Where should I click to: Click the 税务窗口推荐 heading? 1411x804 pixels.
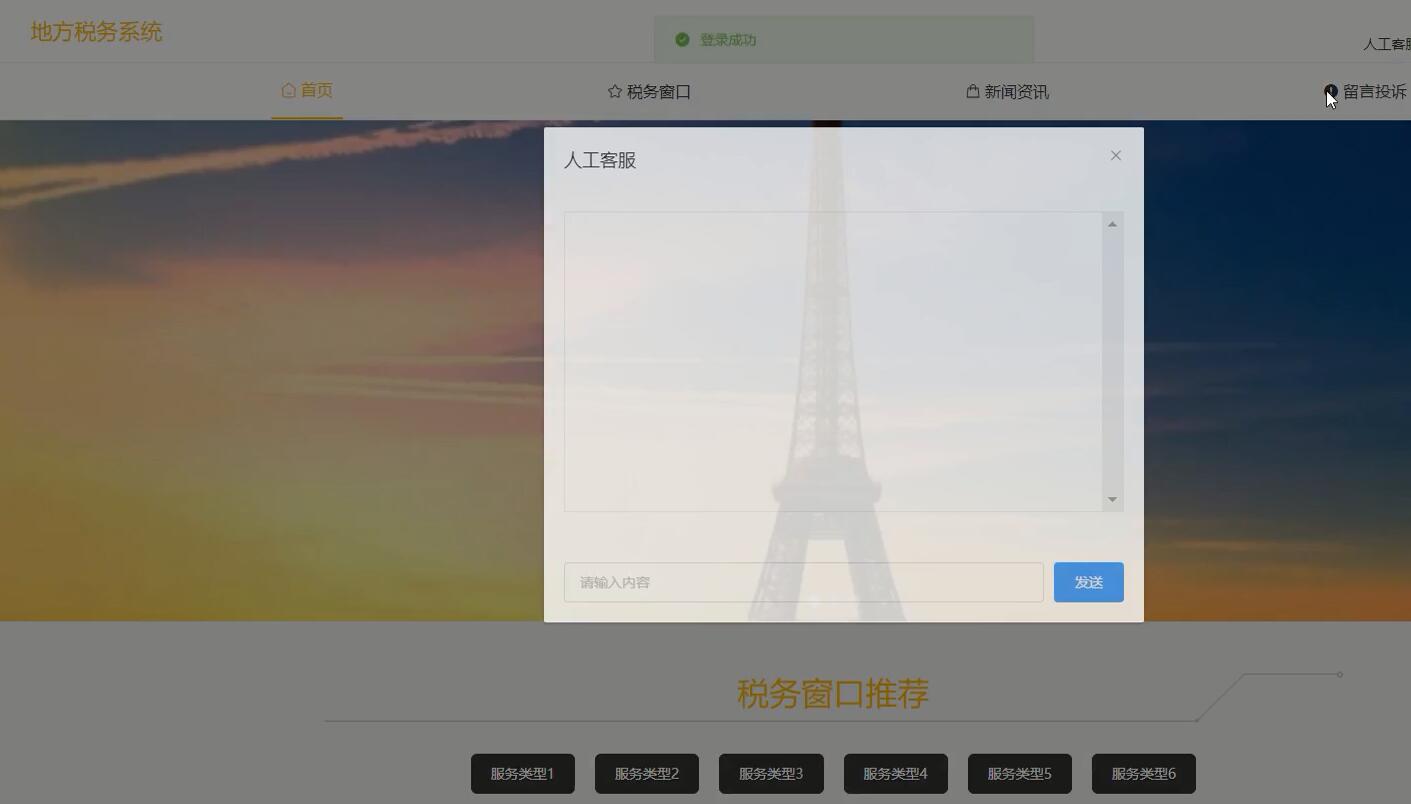click(x=833, y=693)
